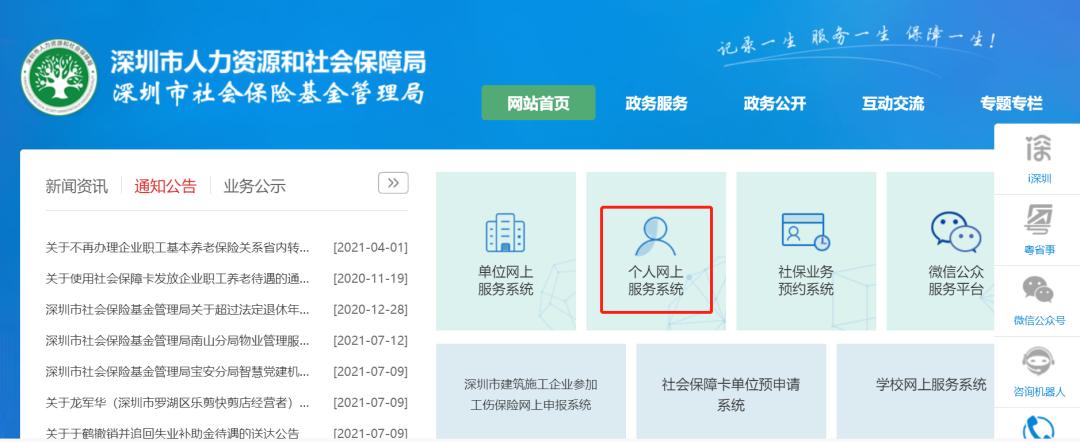
Task: Open the 关于龙军华 notice link
Action: coord(177,403)
